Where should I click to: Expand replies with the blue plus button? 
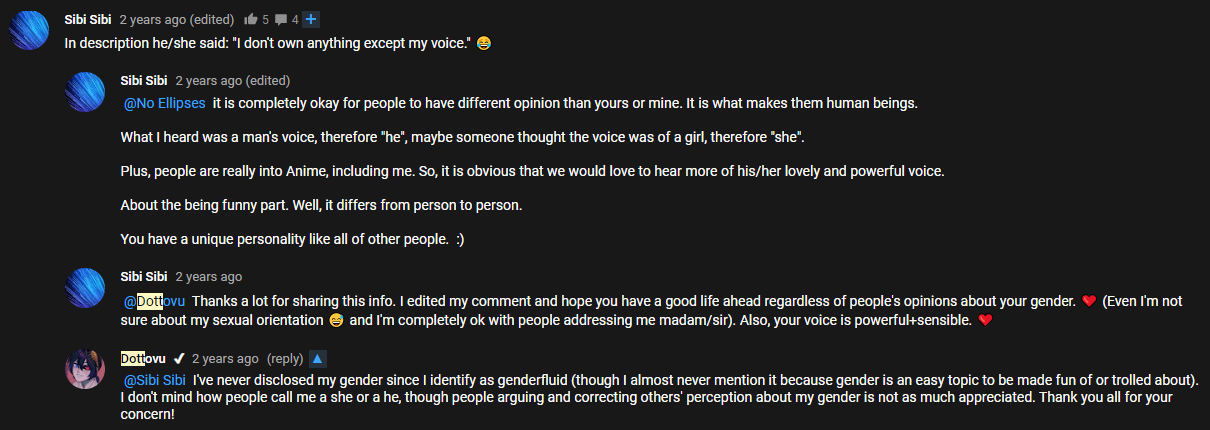[311, 19]
